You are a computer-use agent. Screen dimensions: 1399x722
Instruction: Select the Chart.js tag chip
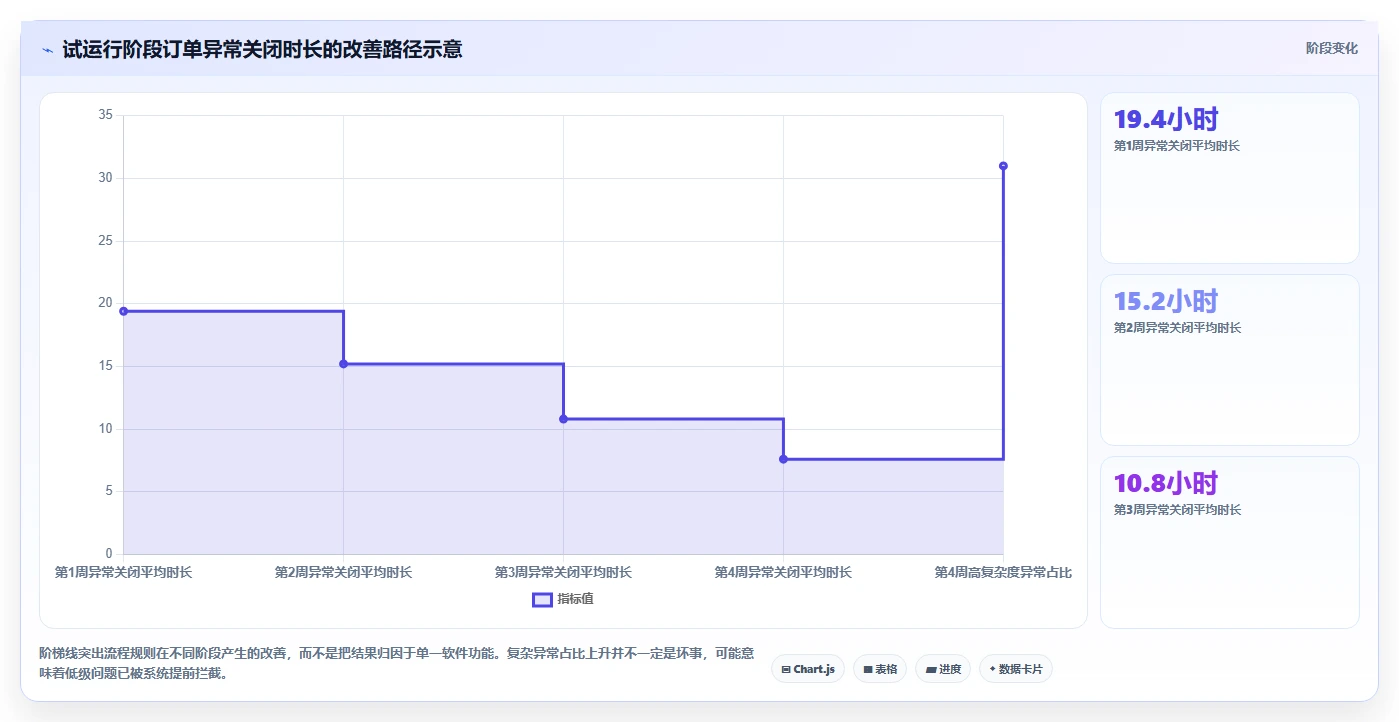(x=809, y=669)
